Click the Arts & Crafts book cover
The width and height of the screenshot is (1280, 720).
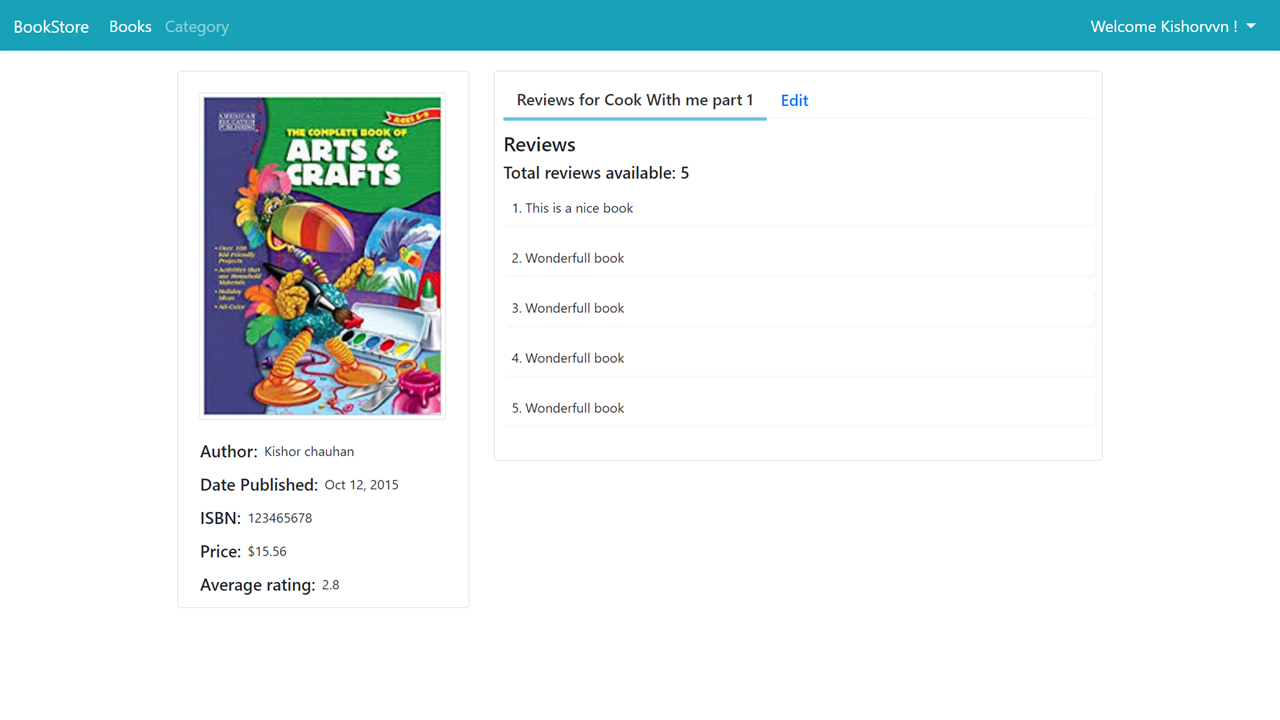tap(322, 256)
